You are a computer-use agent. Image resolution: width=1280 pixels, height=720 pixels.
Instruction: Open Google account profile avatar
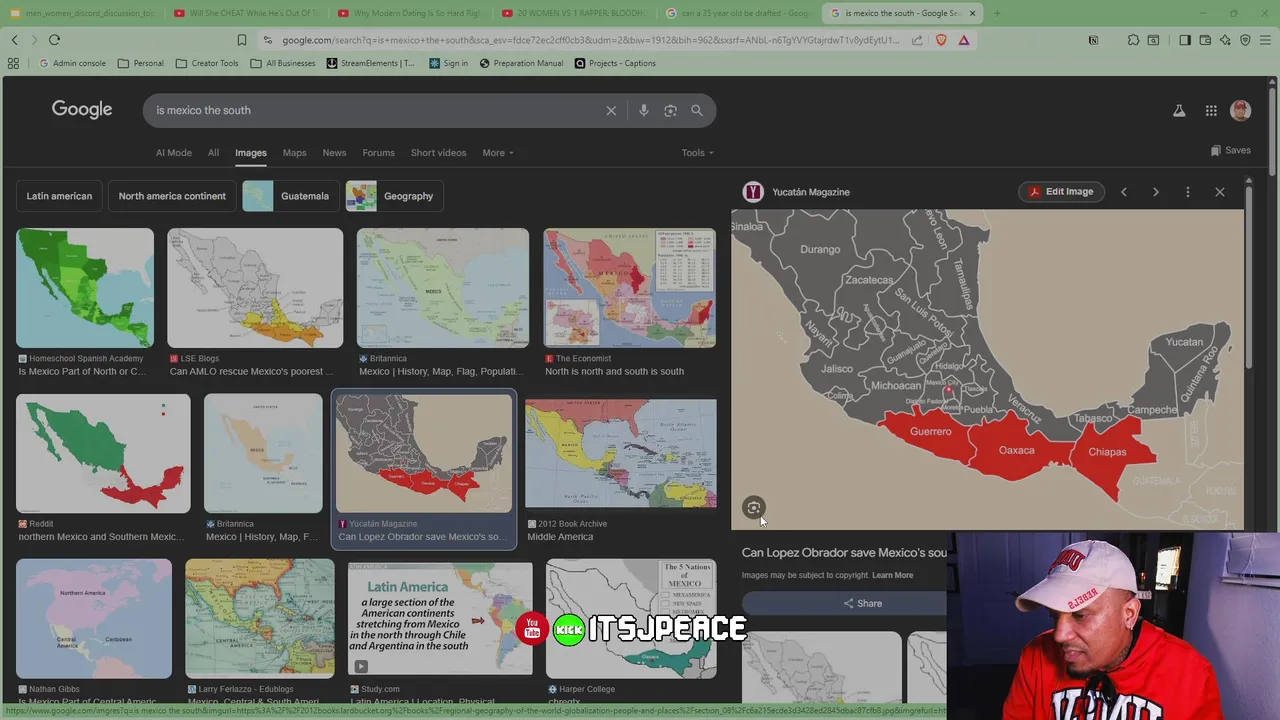point(1241,111)
